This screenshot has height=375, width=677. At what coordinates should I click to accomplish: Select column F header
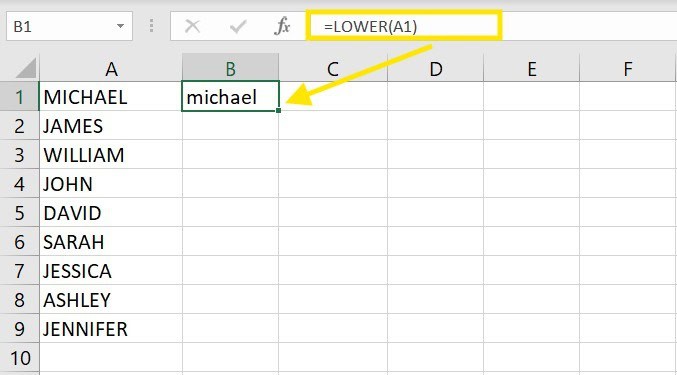[x=628, y=69]
